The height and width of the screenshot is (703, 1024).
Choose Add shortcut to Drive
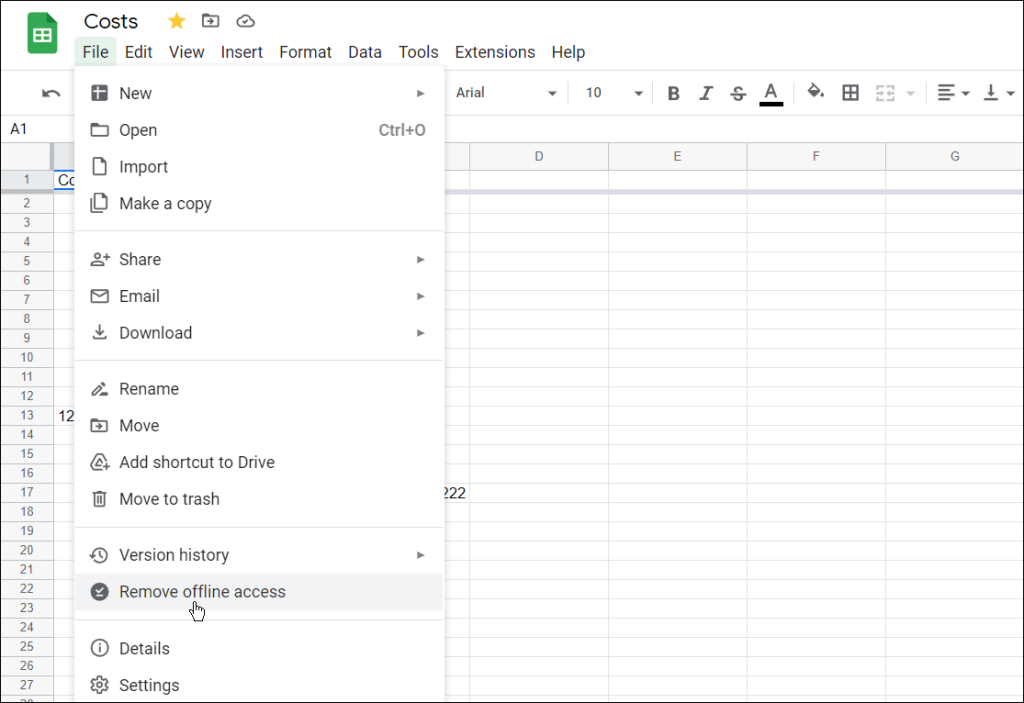[259, 462]
